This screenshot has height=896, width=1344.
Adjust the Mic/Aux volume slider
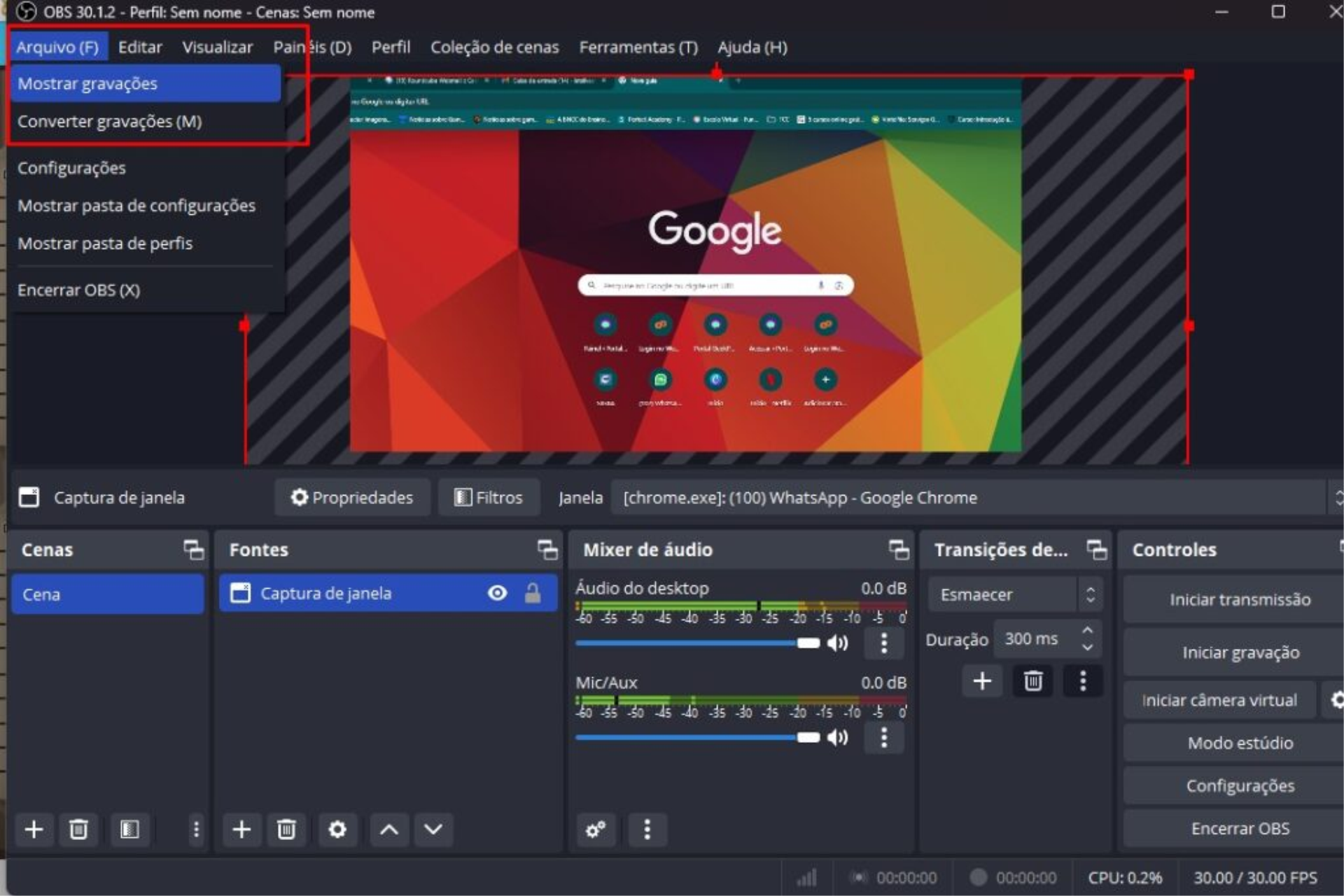[x=697, y=737]
